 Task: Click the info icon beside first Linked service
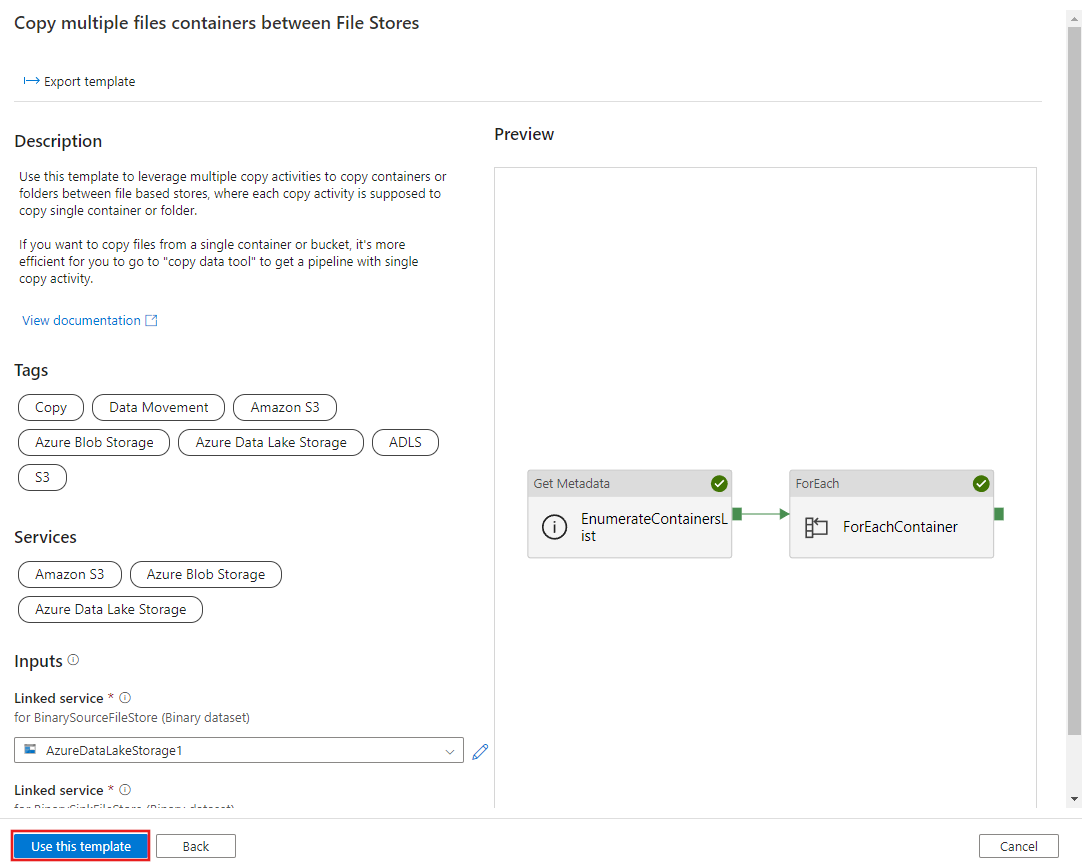point(125,698)
